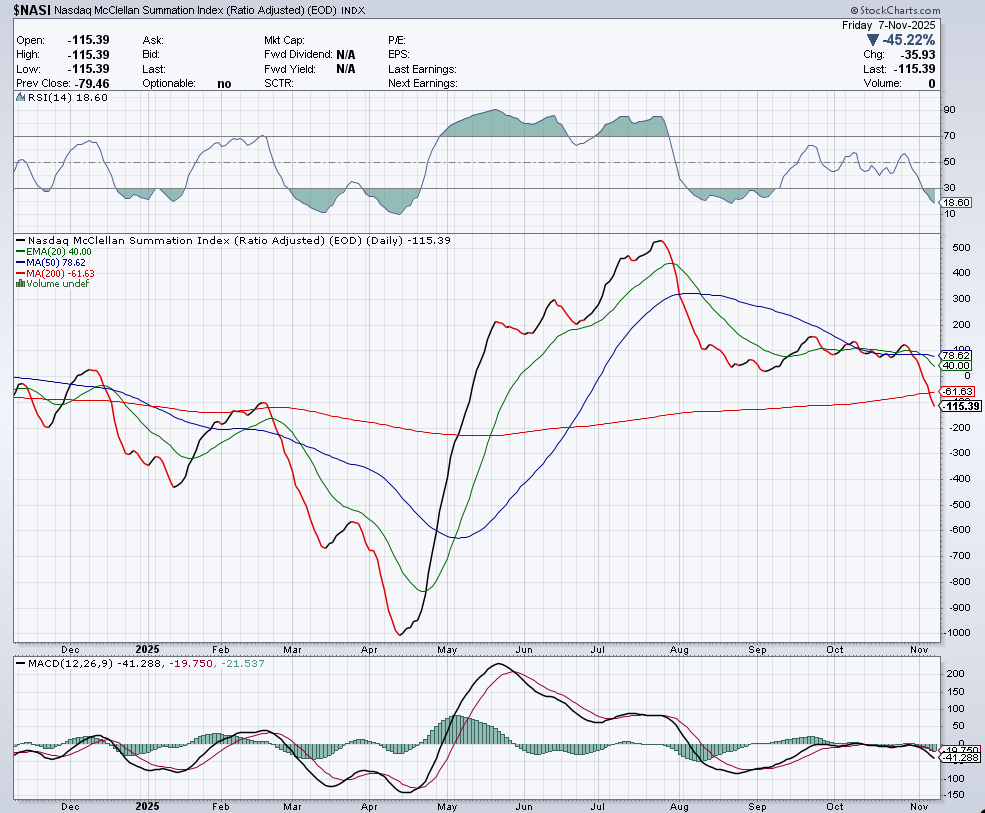This screenshot has width=985, height=813.
Task: Click the Prev Close value -79.46
Action: click(92, 84)
